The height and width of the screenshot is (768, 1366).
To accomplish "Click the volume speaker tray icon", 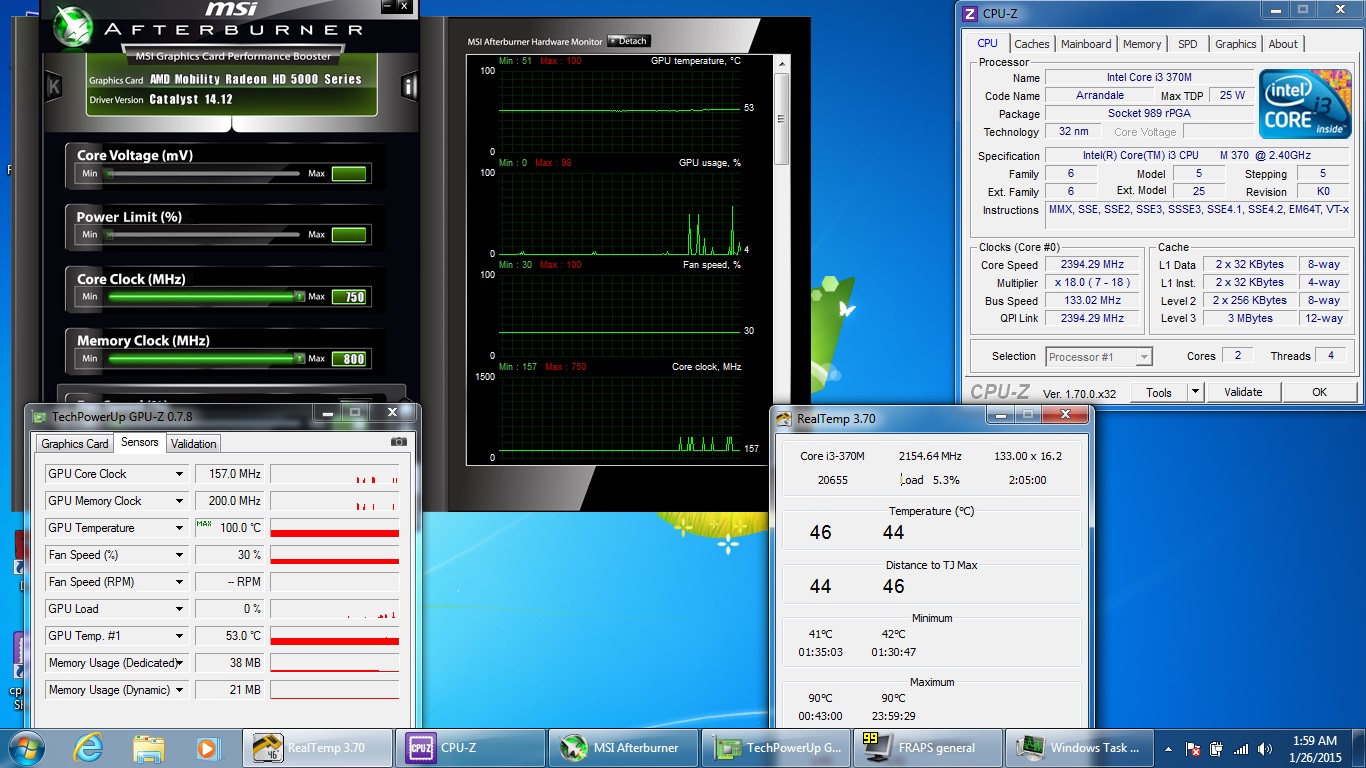I will (1266, 749).
